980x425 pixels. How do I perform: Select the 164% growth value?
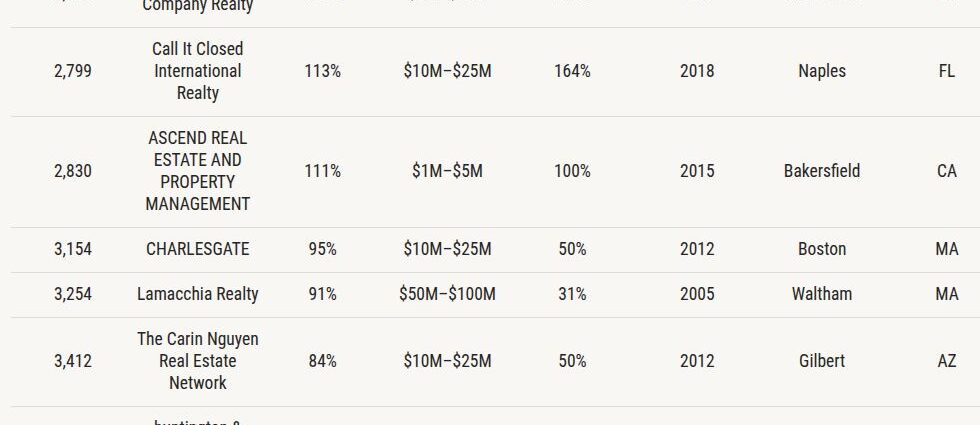coord(572,71)
